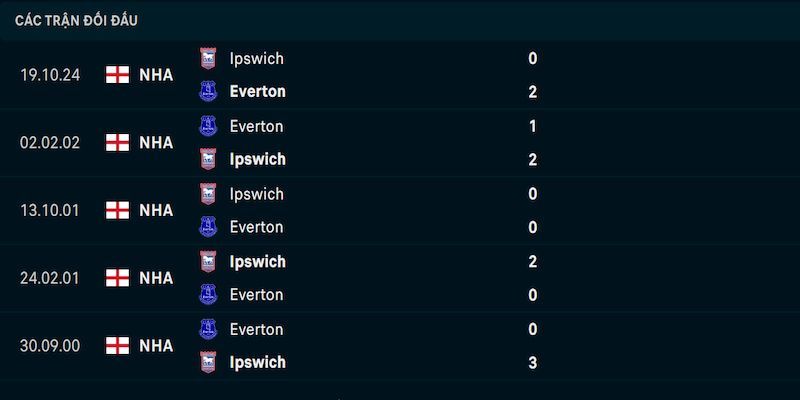800x400 pixels.
Task: Click the England flag beside 24.02.01
Action: (x=117, y=278)
